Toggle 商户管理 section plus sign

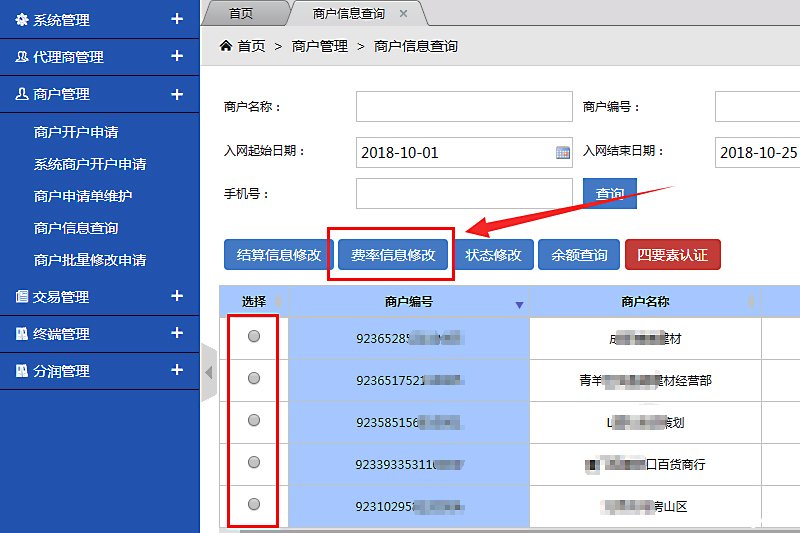point(177,94)
